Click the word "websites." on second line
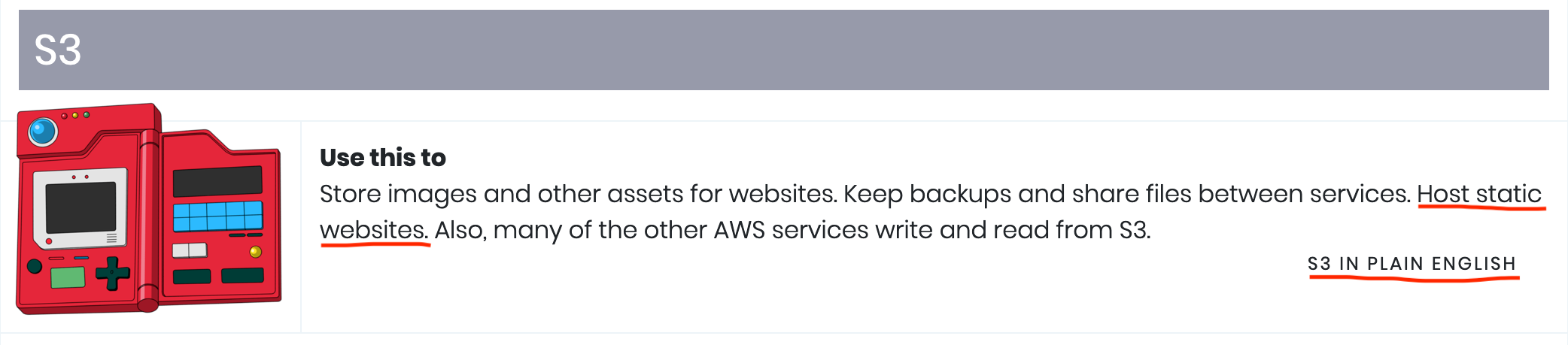This screenshot has width=1568, height=345. pos(374,230)
